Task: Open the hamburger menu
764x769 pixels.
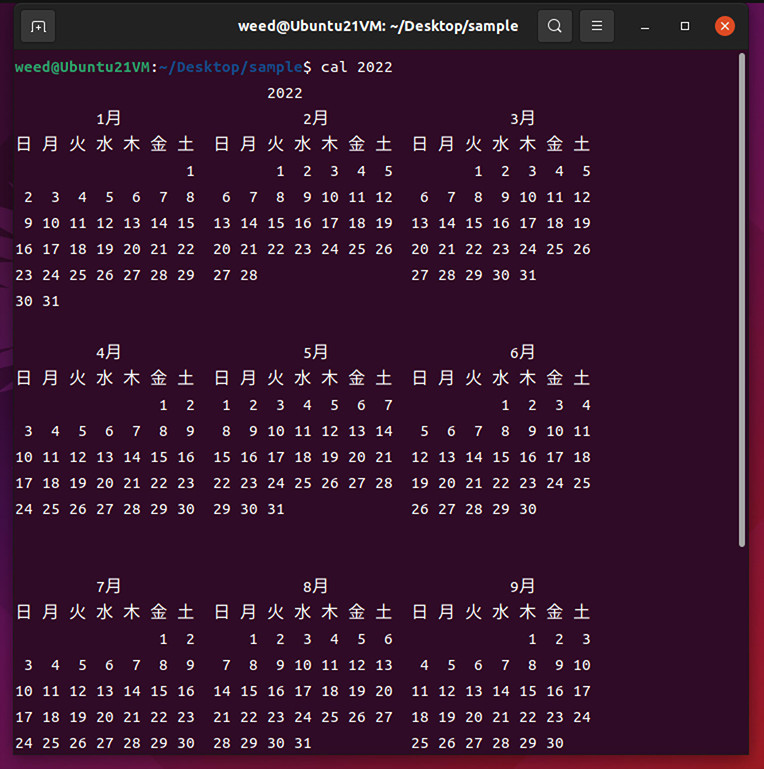Action: 597,26
